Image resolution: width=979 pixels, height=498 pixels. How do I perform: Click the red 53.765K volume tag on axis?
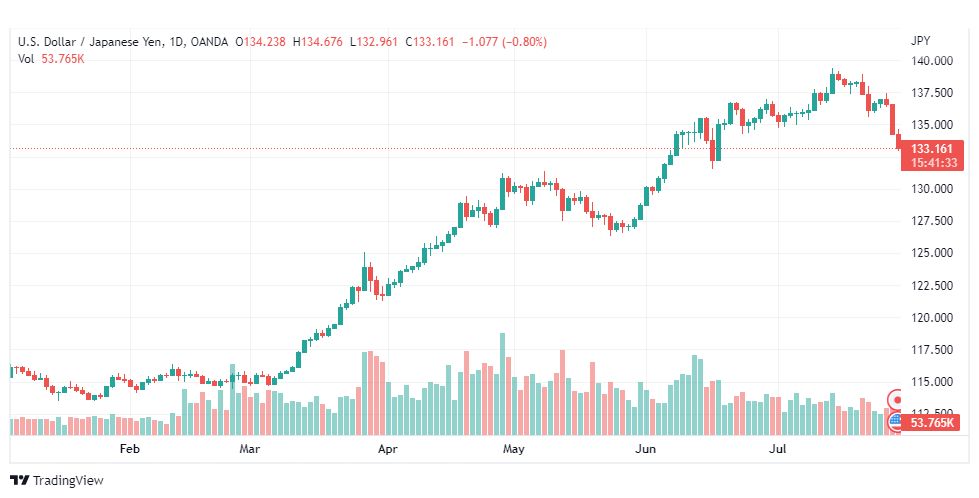tap(931, 424)
